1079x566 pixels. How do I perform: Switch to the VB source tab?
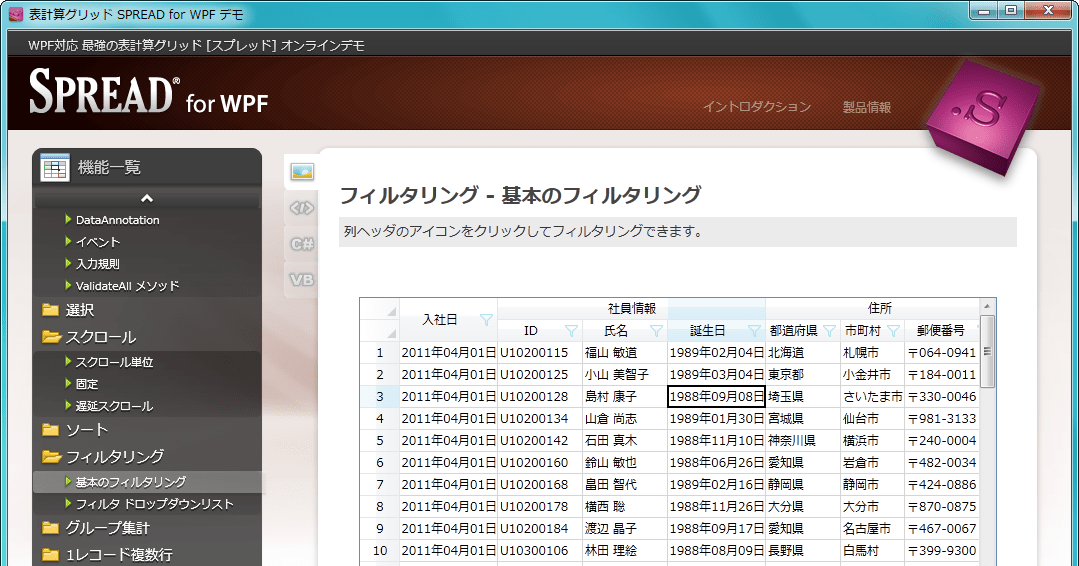tap(302, 280)
